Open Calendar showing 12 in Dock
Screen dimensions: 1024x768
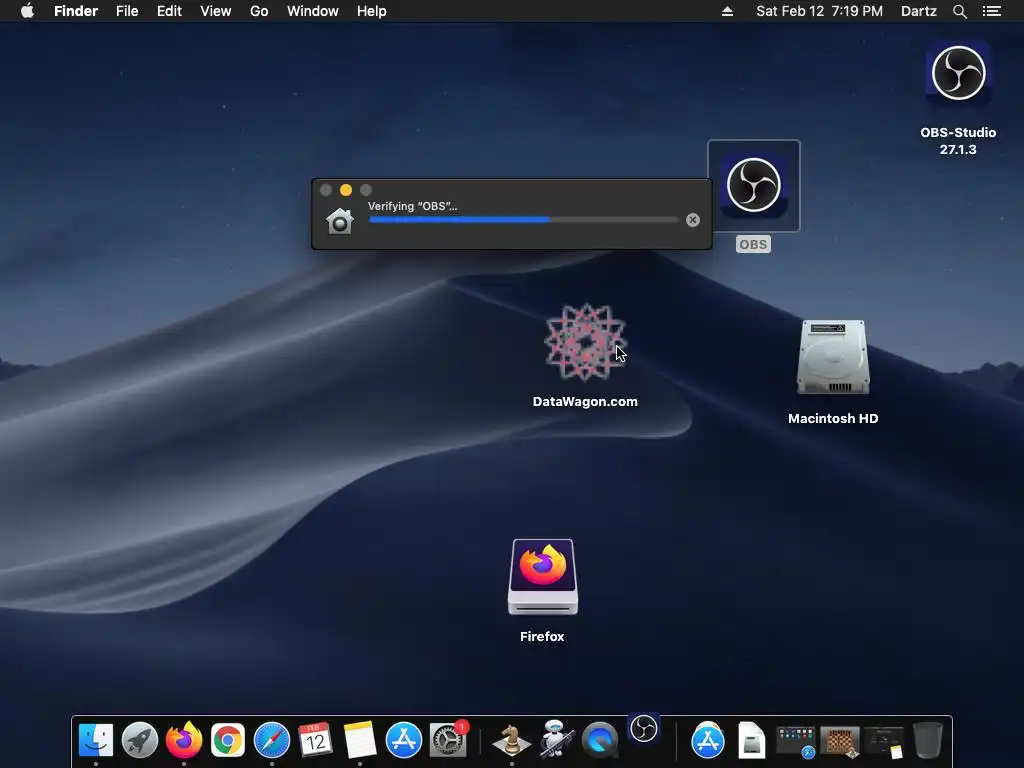315,741
